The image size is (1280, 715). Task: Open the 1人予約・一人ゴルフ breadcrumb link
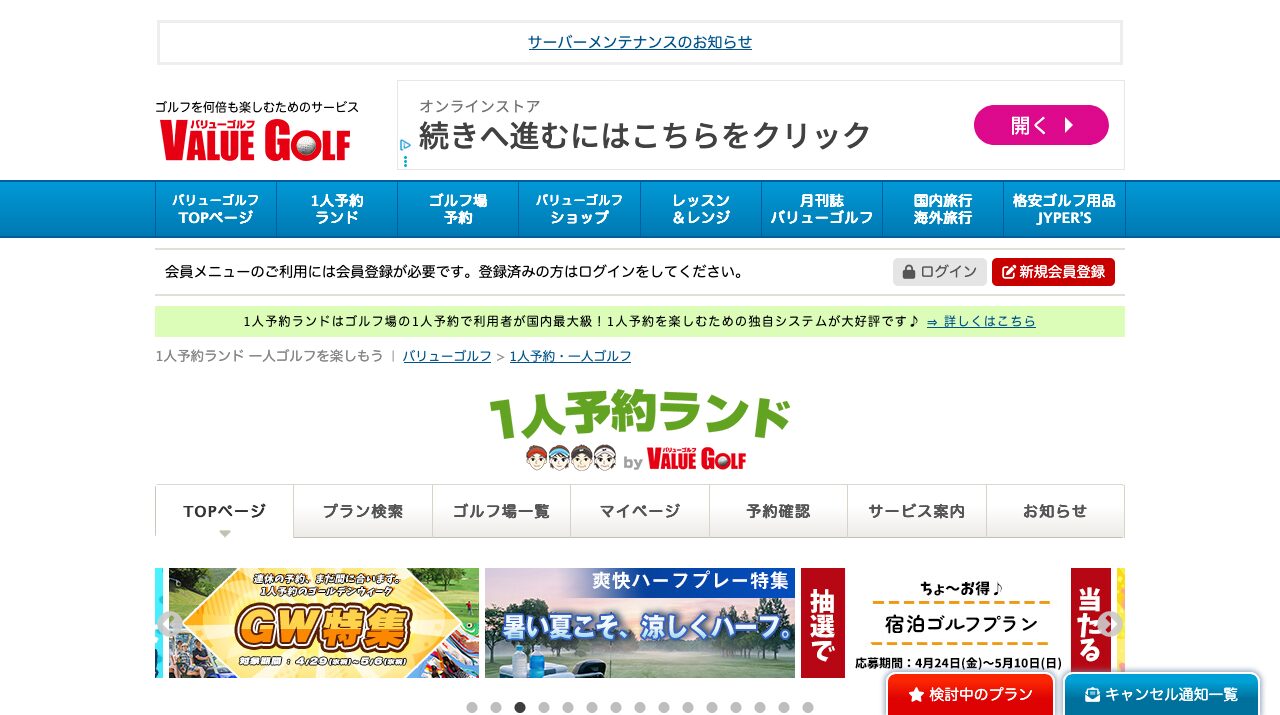coord(570,356)
